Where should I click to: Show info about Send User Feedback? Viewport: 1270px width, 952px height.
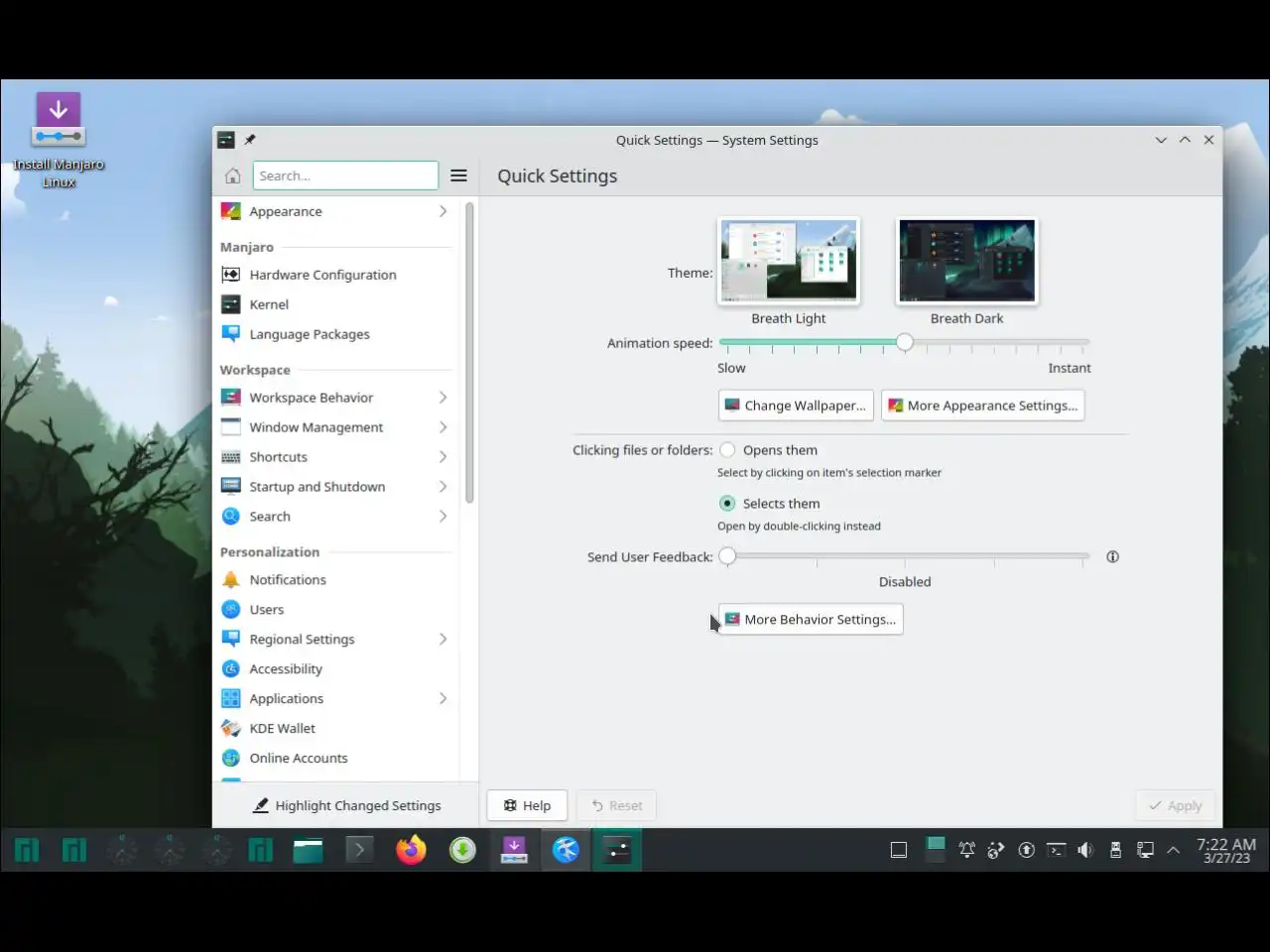tap(1112, 557)
